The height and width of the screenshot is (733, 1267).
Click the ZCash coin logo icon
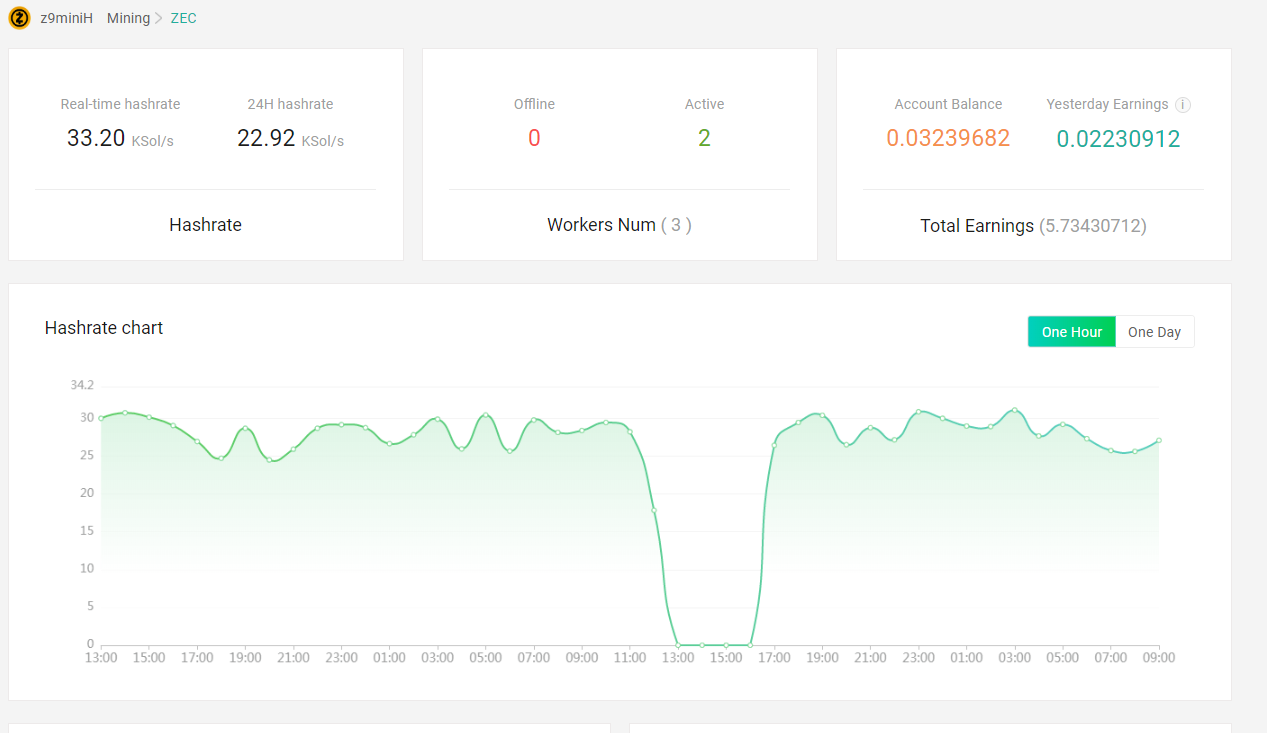coord(18,18)
